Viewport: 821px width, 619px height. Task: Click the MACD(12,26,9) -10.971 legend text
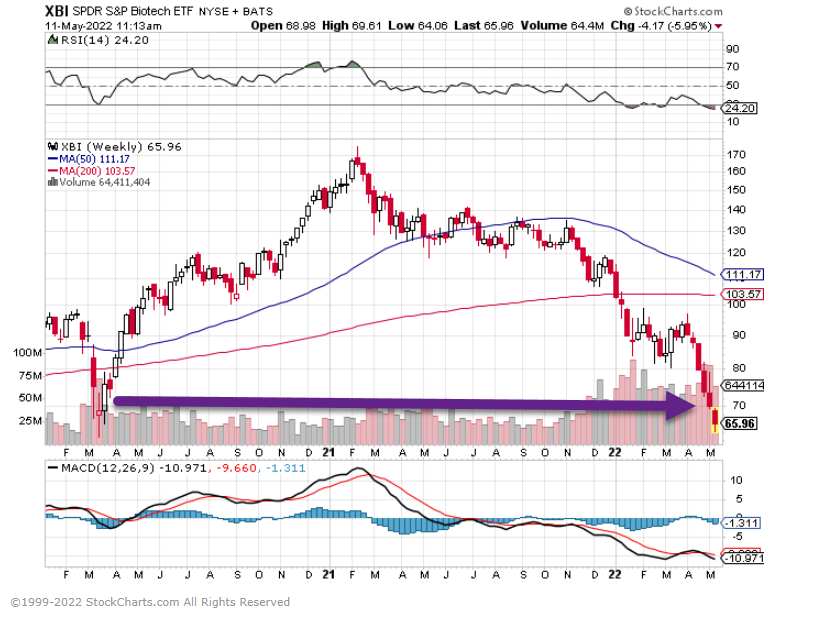(x=134, y=468)
